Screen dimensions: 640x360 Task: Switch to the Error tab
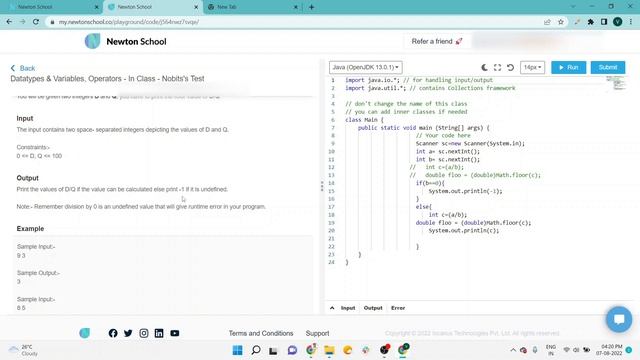[398, 308]
